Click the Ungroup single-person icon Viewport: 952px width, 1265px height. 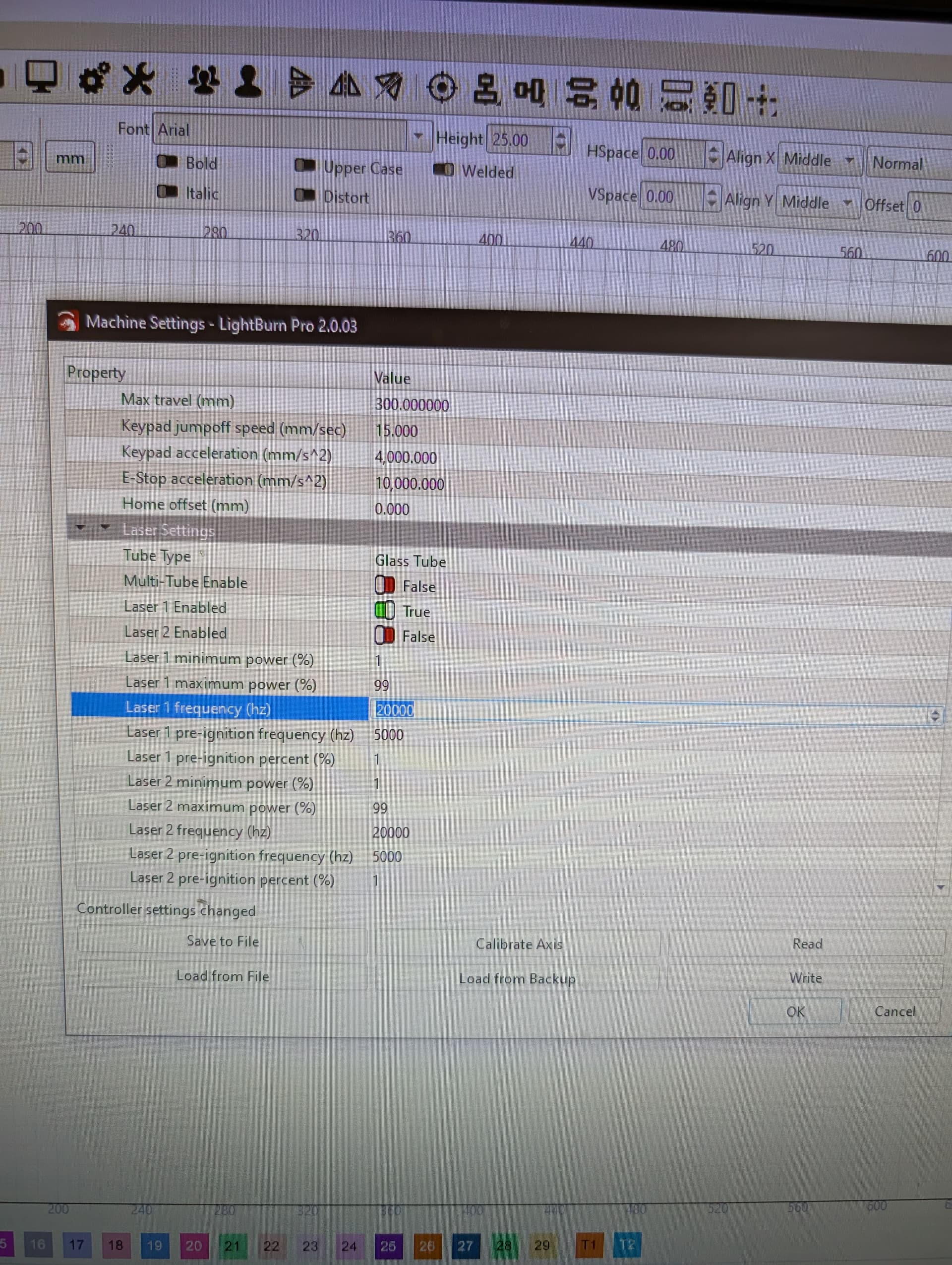point(248,82)
